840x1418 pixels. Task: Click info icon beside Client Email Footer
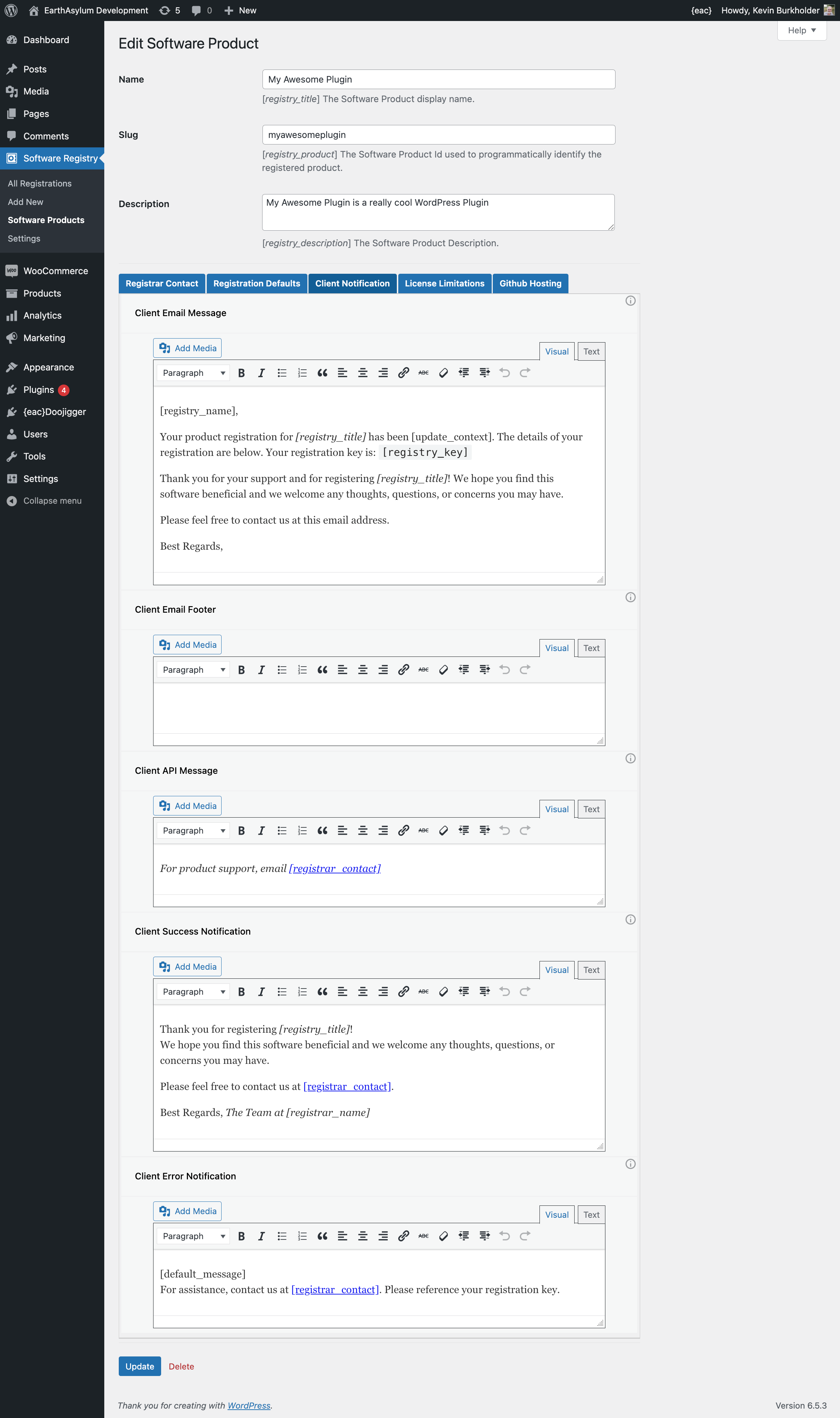pyautogui.click(x=630, y=597)
